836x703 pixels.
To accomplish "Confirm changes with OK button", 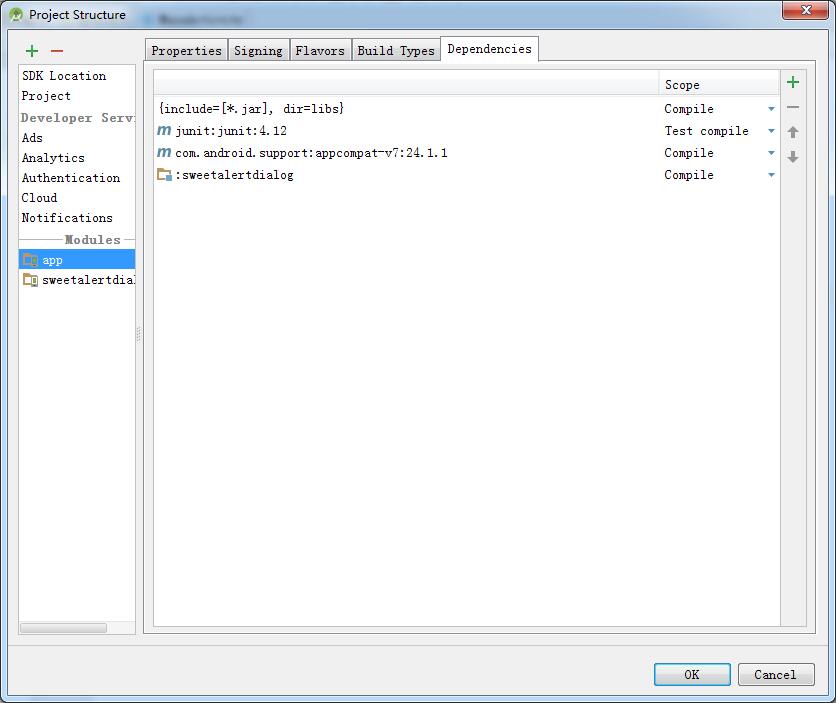I will [692, 674].
